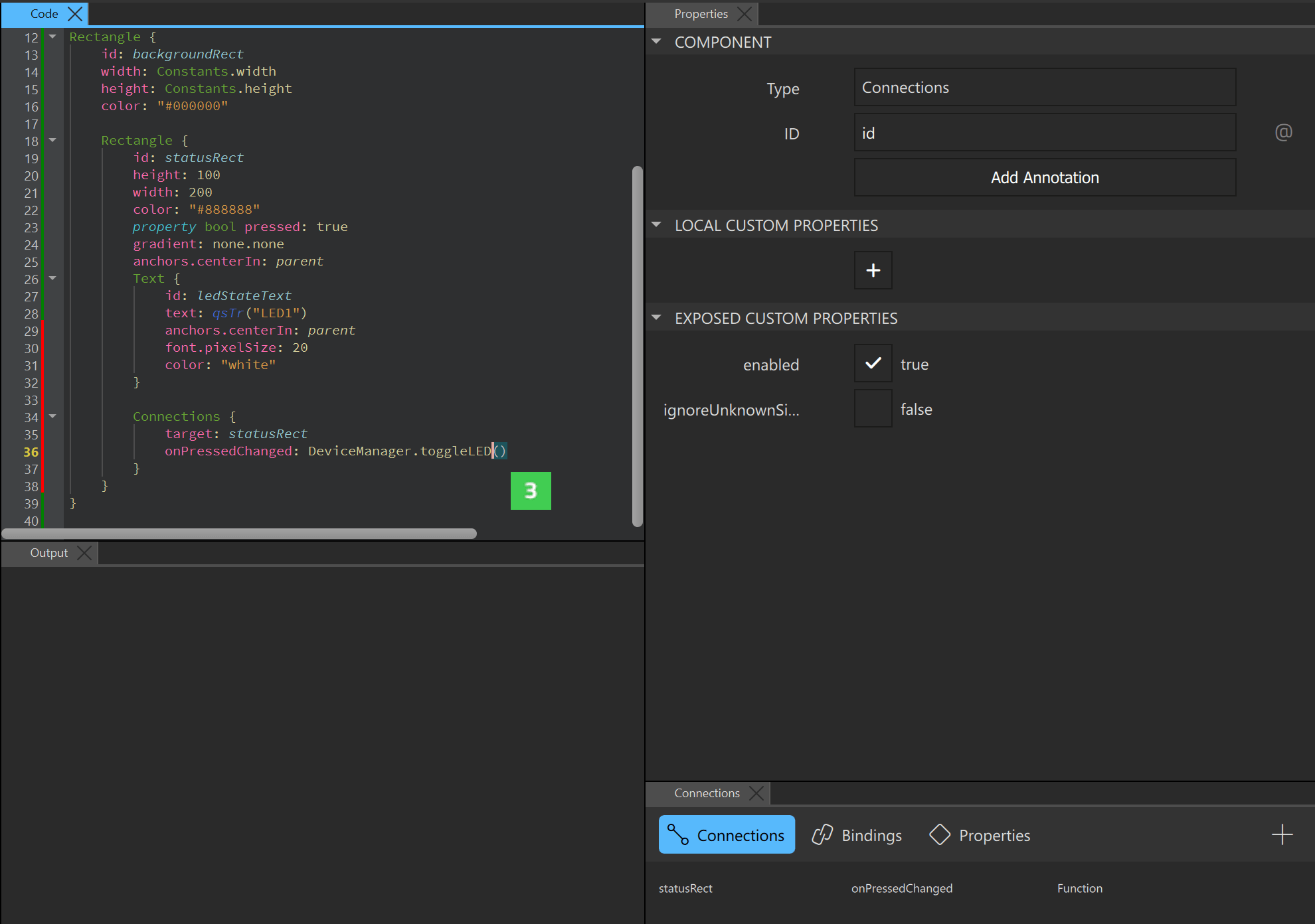The height and width of the screenshot is (924, 1315).
Task: Fold the Connections block at line 34
Action: pos(52,416)
